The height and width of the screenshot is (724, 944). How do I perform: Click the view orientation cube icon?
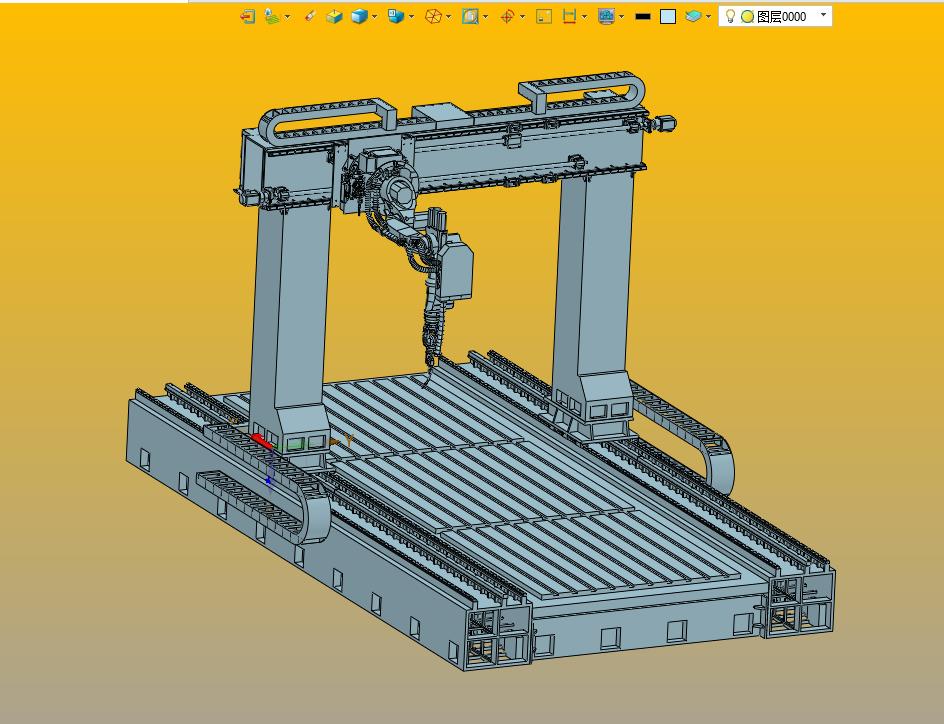coord(396,16)
